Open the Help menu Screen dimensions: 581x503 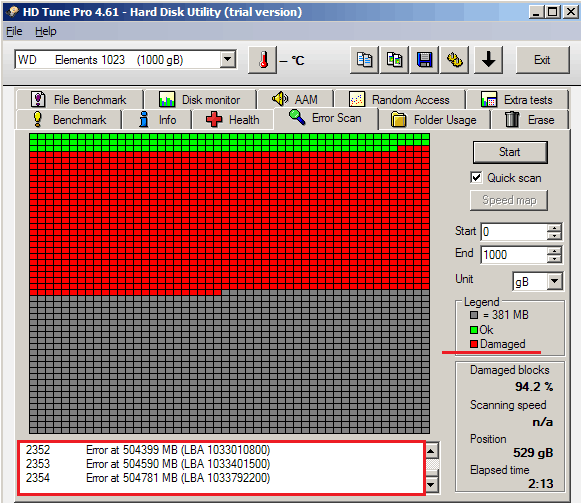(x=46, y=32)
